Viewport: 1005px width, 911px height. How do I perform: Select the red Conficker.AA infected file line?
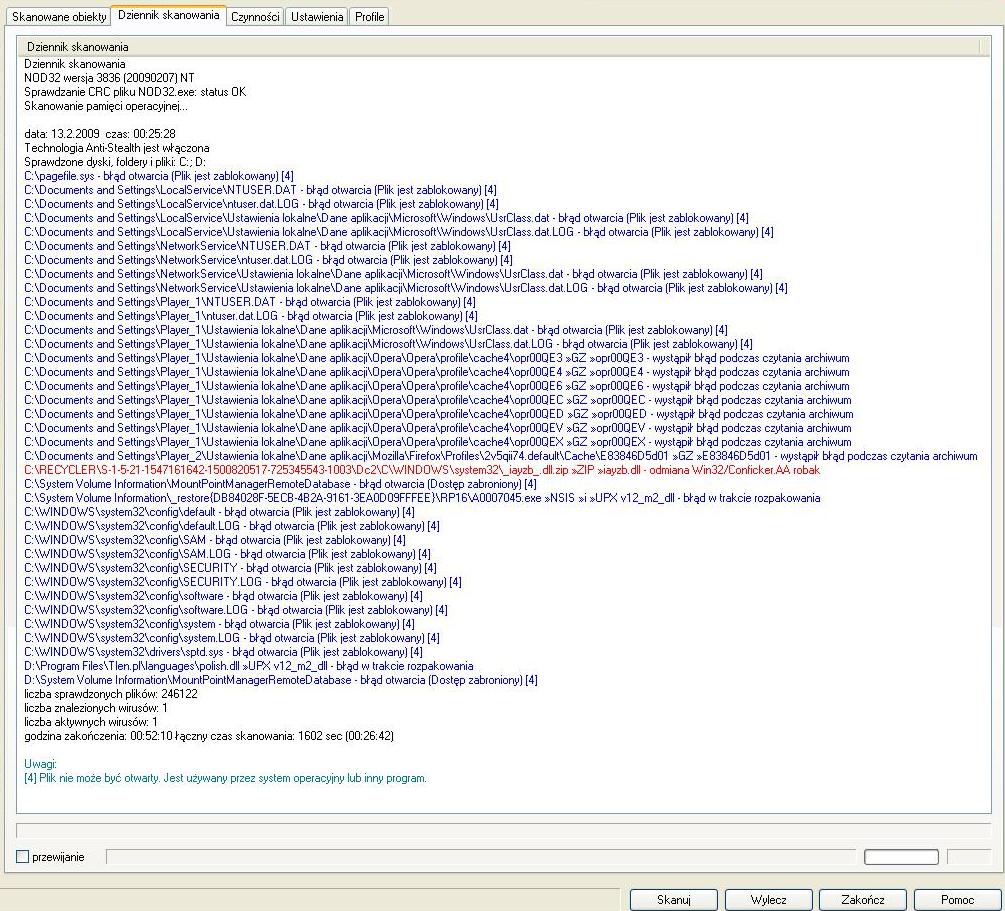(x=422, y=470)
